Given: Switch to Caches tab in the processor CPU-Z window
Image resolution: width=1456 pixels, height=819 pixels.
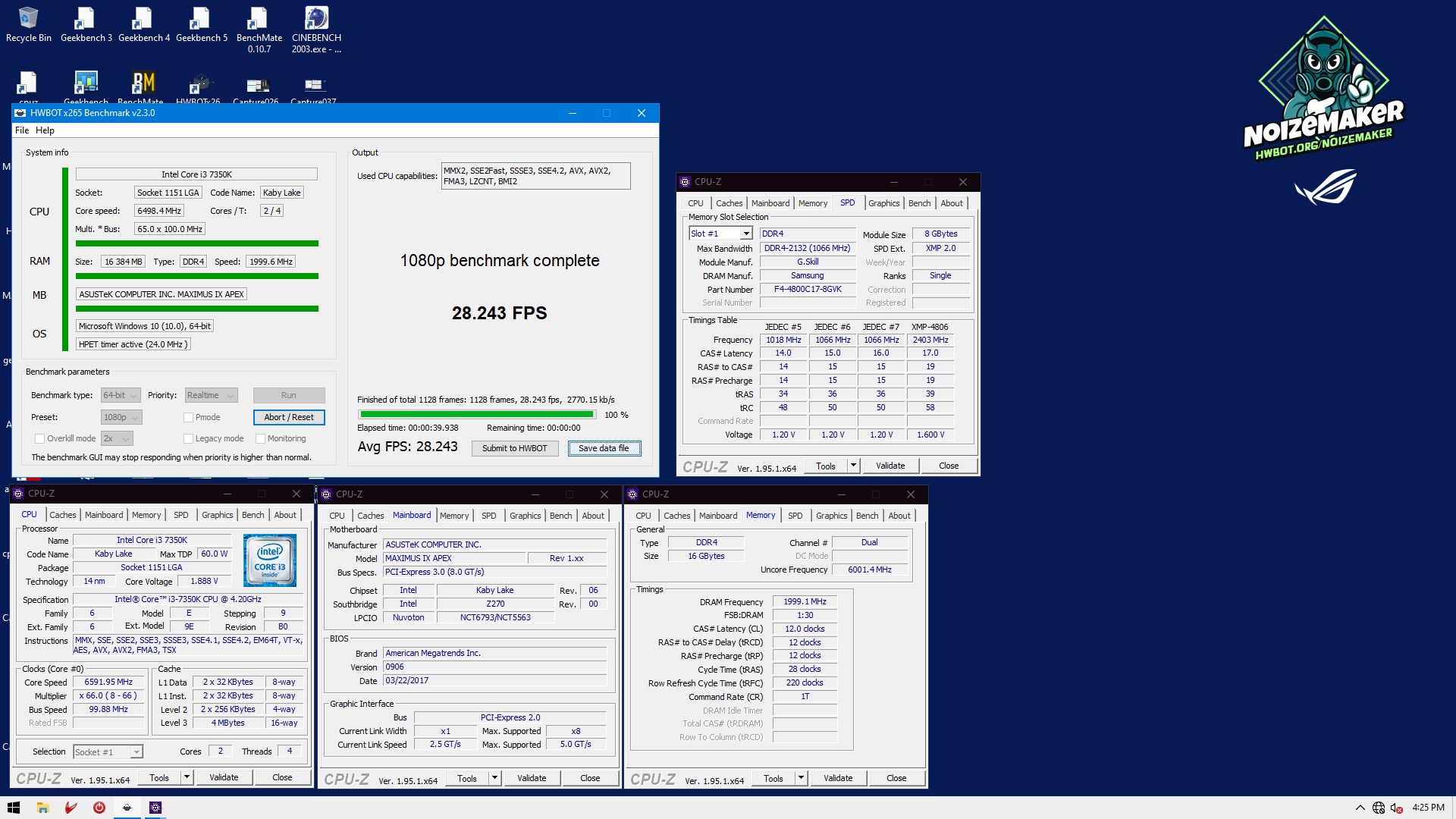Looking at the screenshot, I should click(x=62, y=515).
